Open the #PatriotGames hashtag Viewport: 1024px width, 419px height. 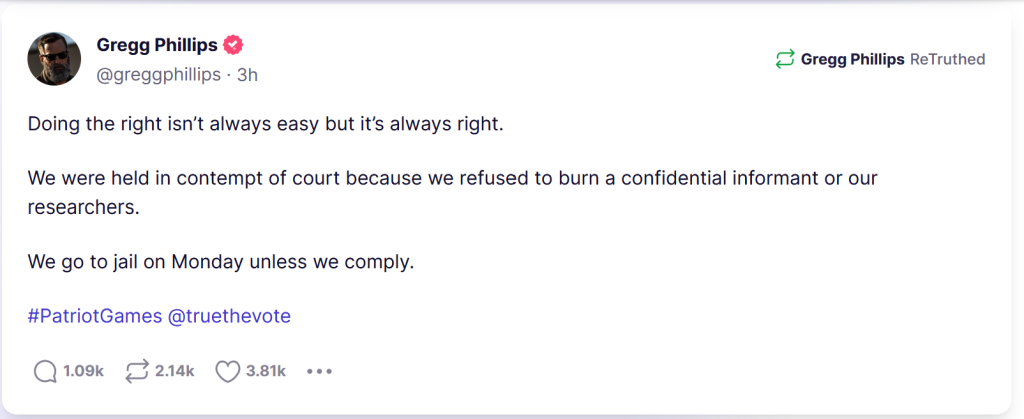click(x=94, y=316)
